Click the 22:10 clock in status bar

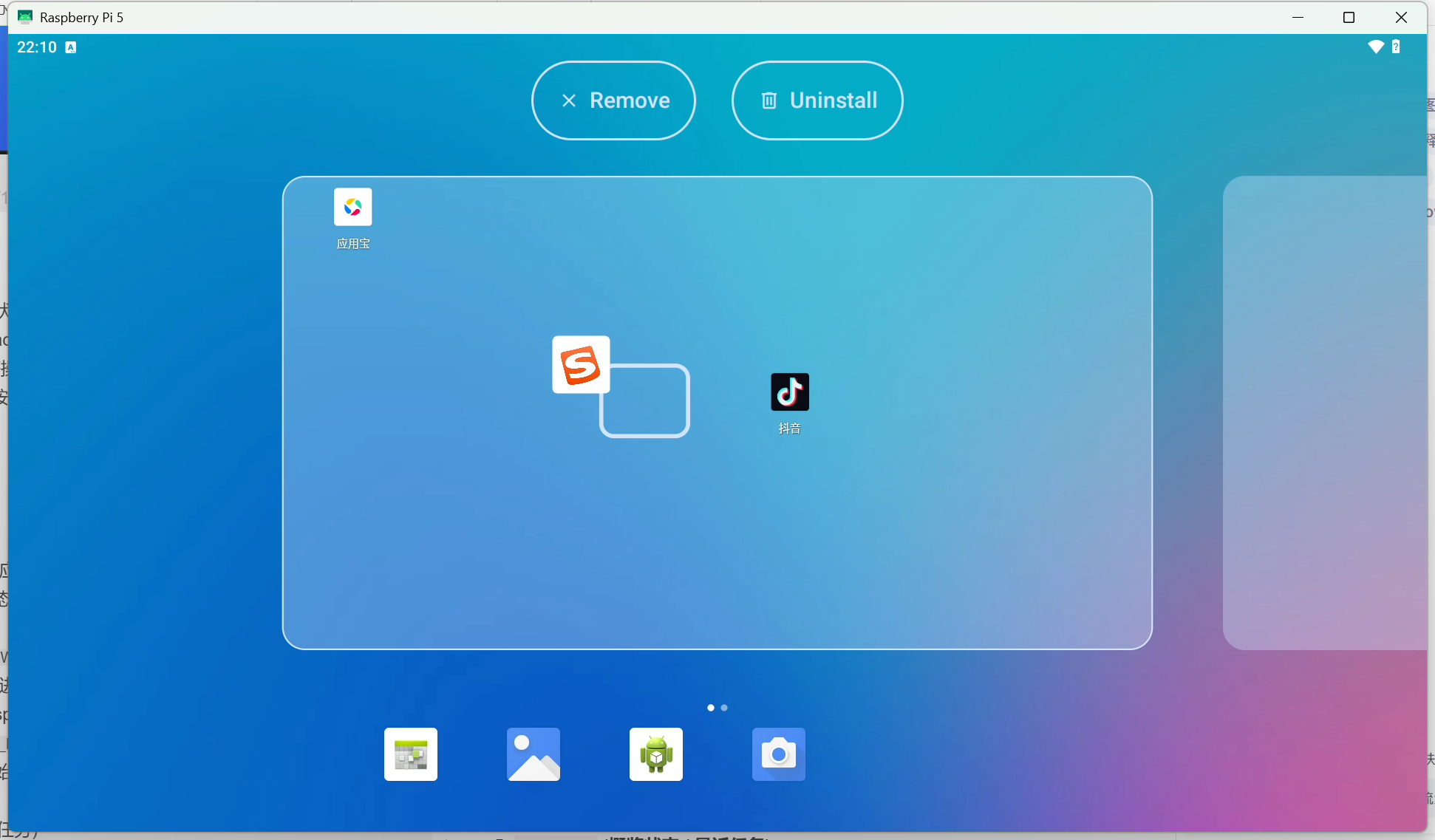coord(37,47)
